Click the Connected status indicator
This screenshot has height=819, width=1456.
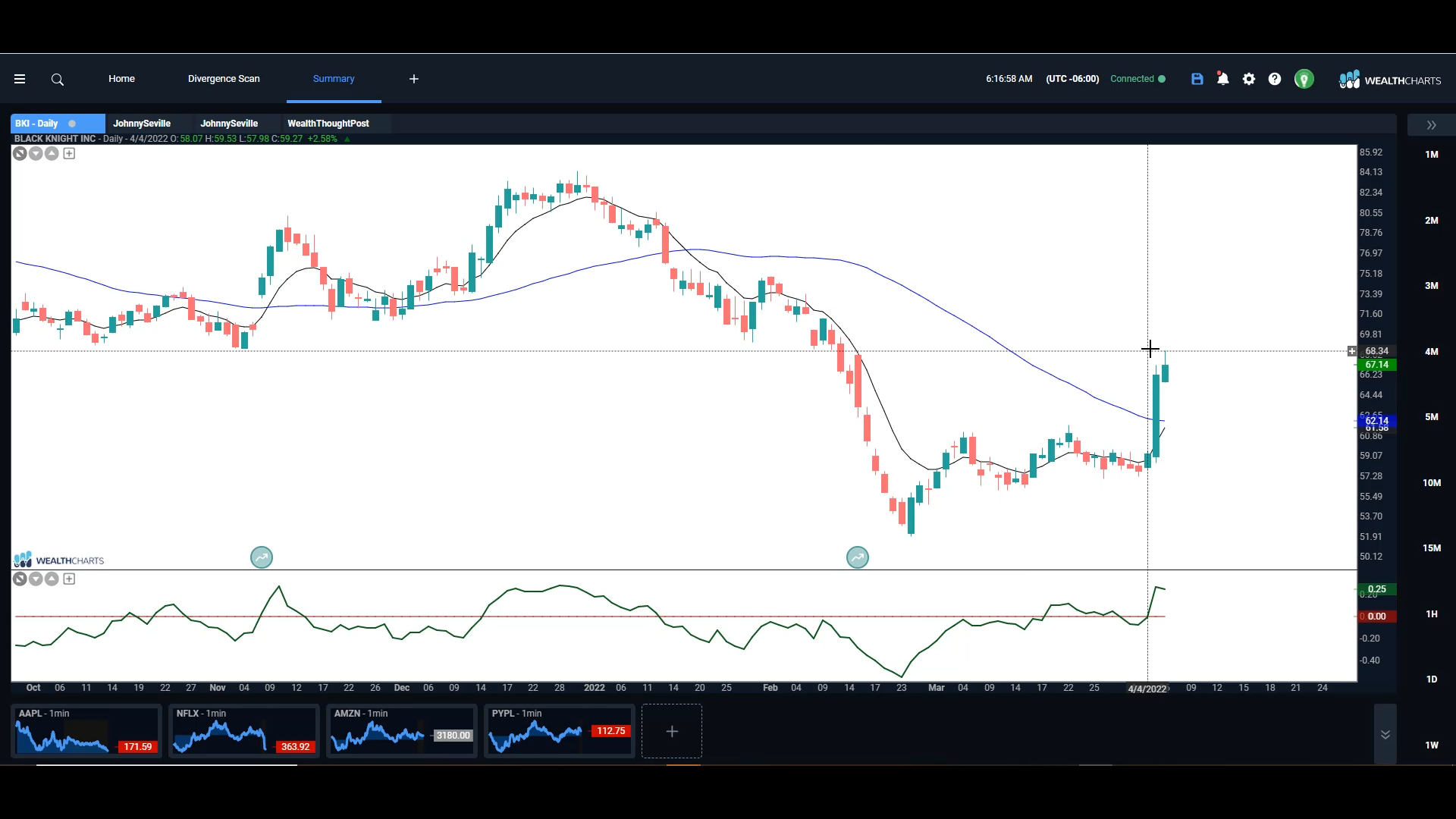(1137, 79)
